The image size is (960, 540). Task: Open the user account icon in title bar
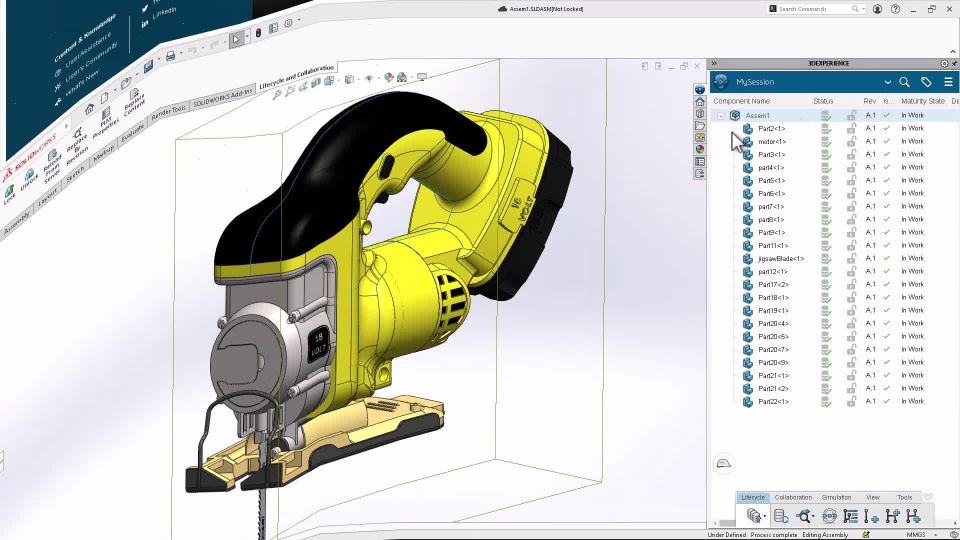pyautogui.click(x=877, y=9)
